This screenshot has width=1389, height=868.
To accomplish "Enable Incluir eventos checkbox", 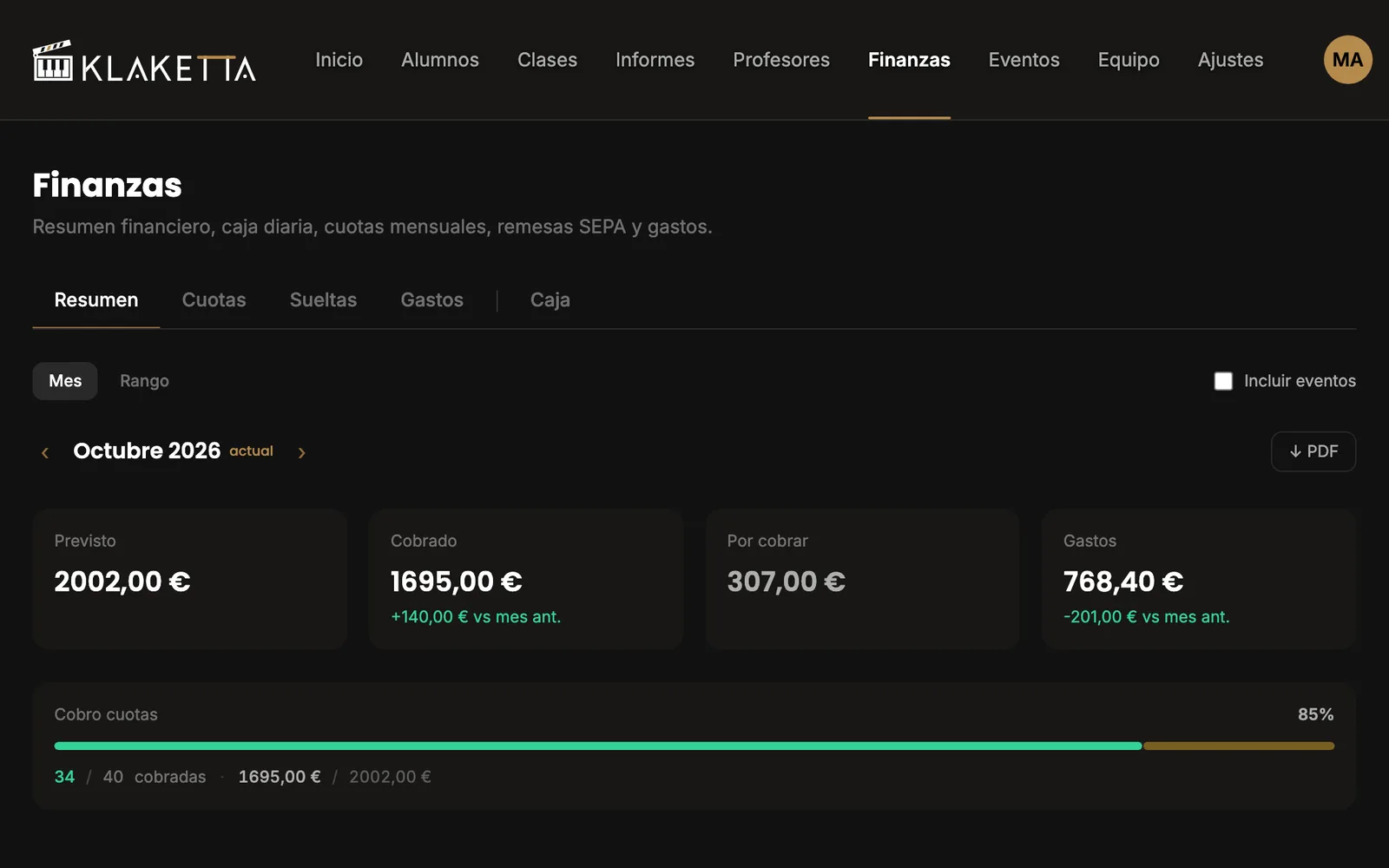I will [x=1223, y=381].
